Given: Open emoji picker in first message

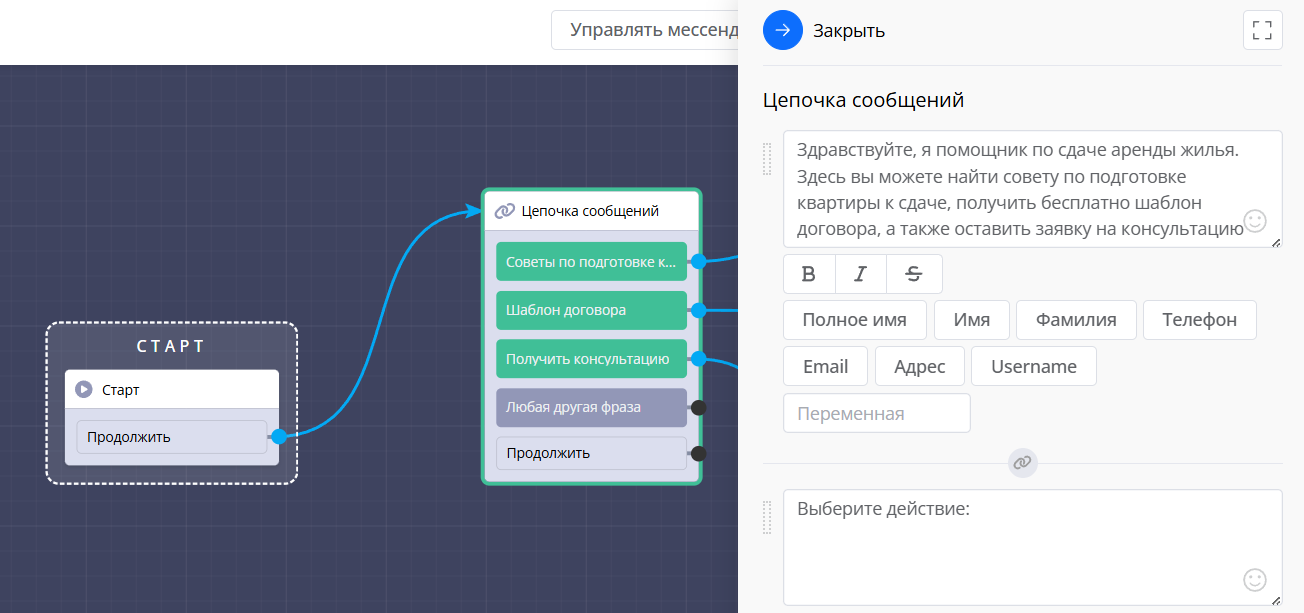Looking at the screenshot, I should pyautogui.click(x=1254, y=220).
